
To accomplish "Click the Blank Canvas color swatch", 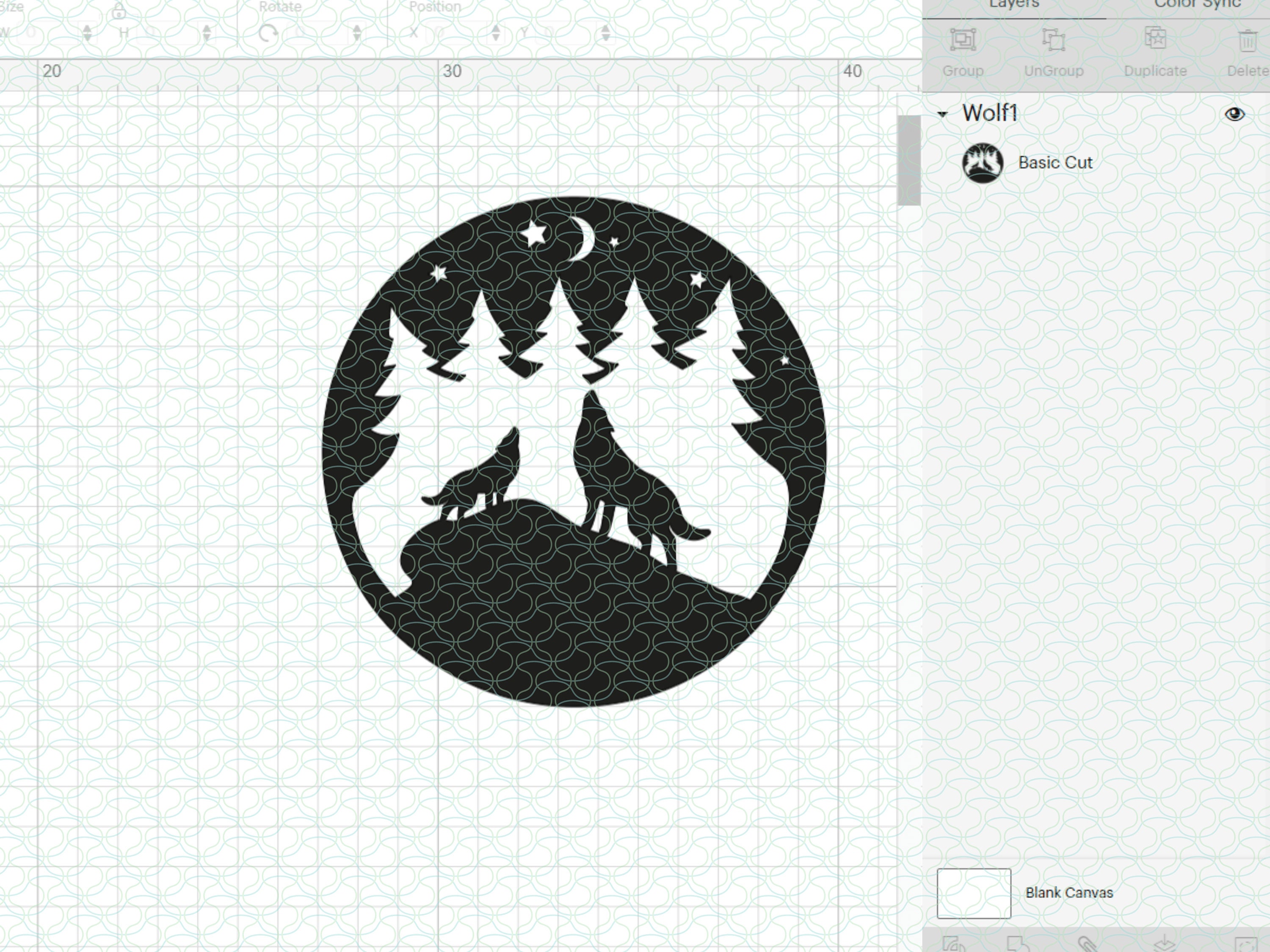I will 975,893.
